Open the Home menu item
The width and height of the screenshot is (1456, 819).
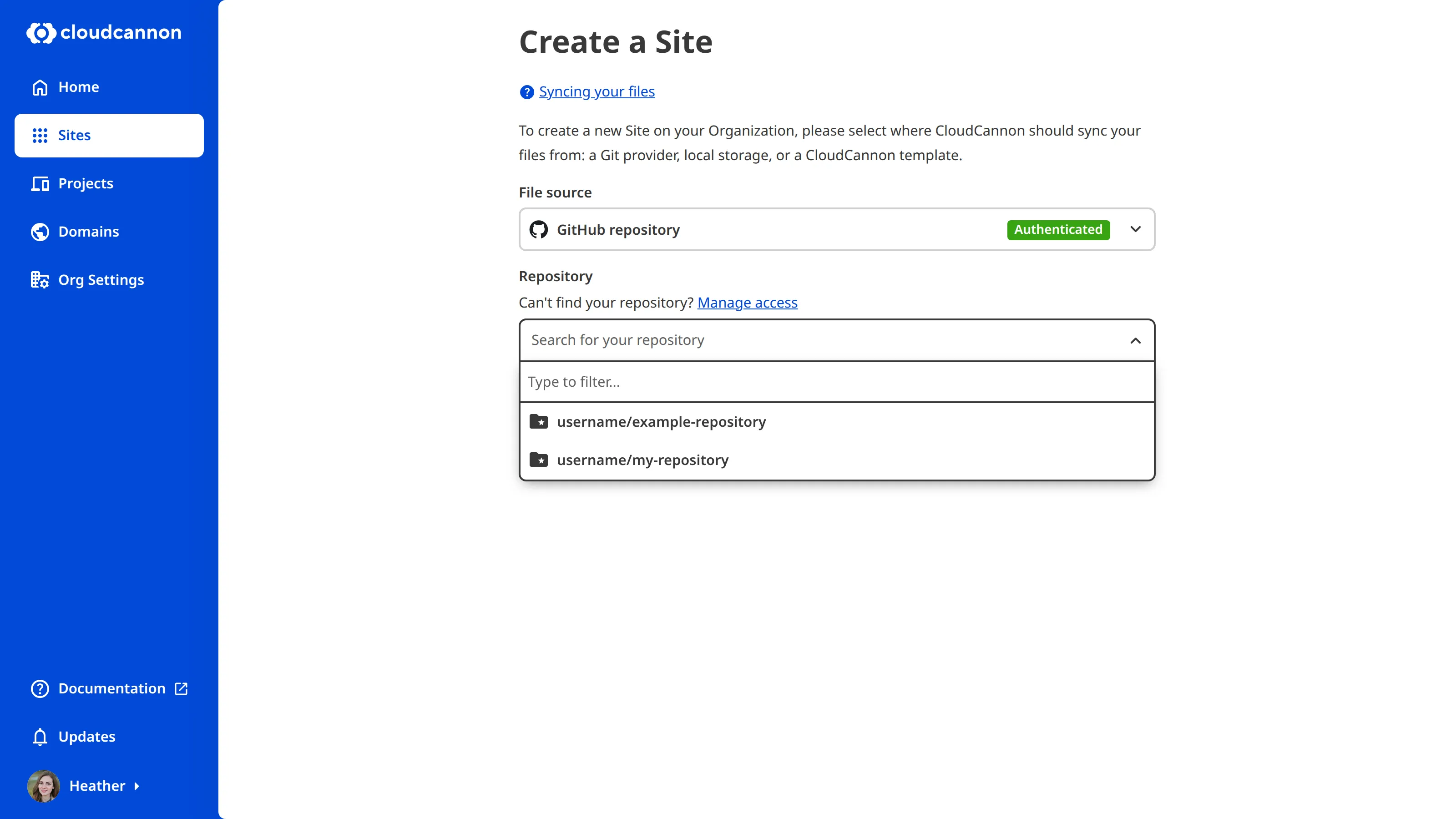click(109, 87)
